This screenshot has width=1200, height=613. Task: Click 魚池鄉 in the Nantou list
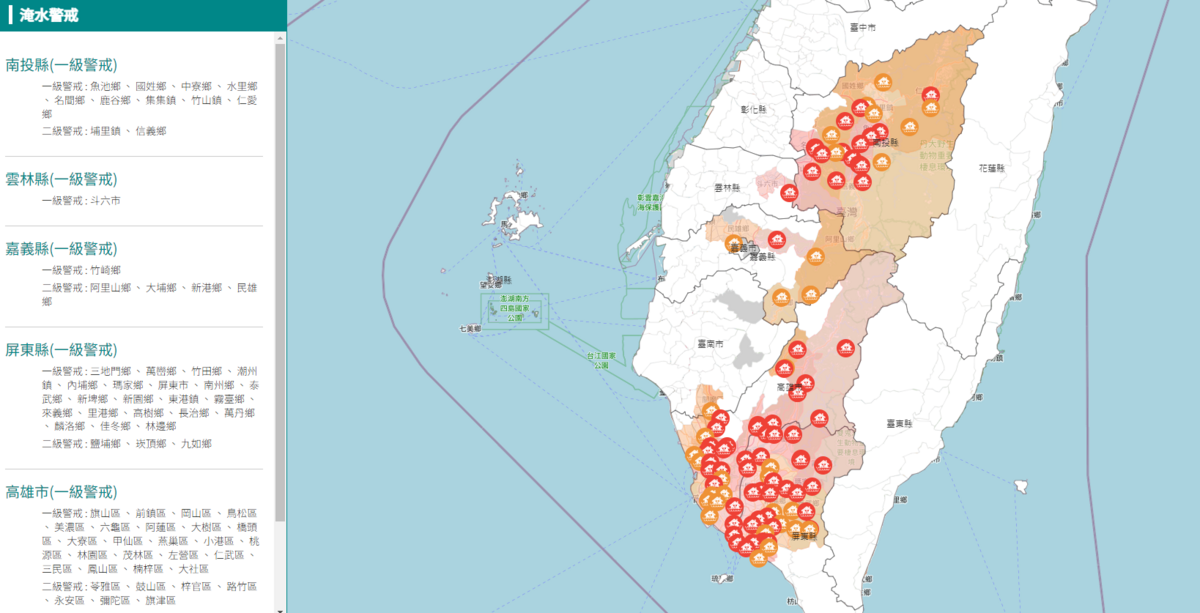pos(105,87)
